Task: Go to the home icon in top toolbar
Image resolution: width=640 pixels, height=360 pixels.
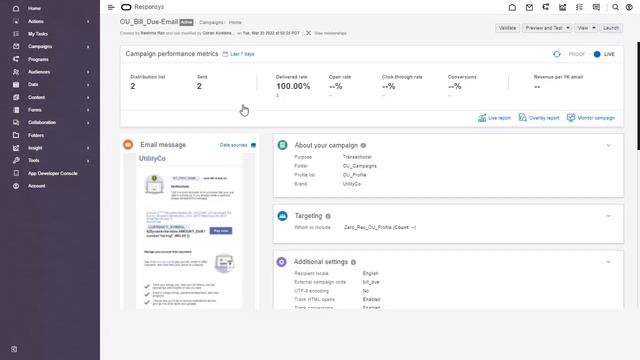Action: coord(512,7)
